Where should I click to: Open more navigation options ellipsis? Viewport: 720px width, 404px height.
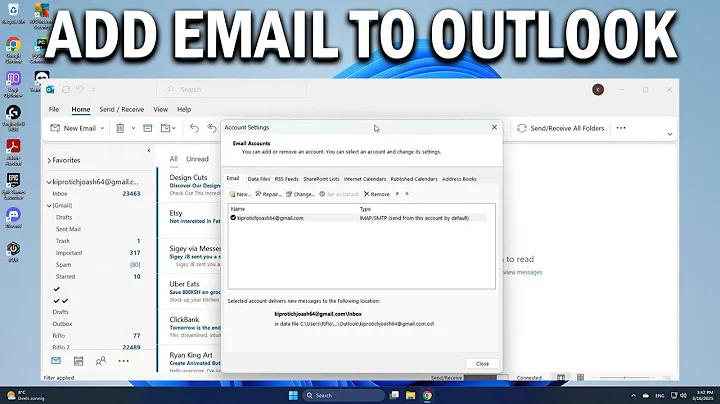pos(124,361)
